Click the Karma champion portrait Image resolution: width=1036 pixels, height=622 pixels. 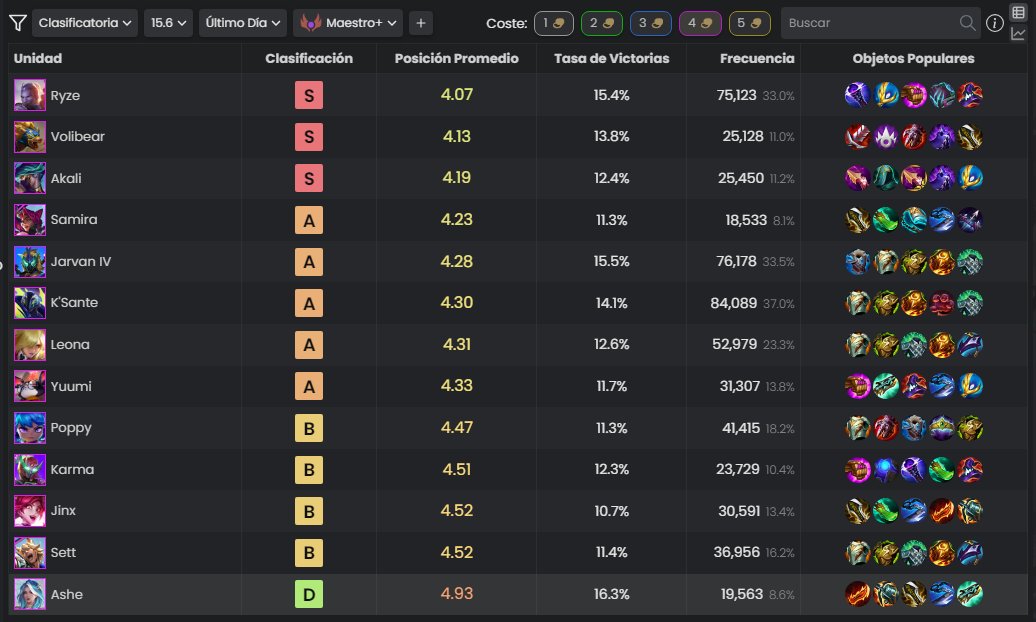(x=30, y=469)
